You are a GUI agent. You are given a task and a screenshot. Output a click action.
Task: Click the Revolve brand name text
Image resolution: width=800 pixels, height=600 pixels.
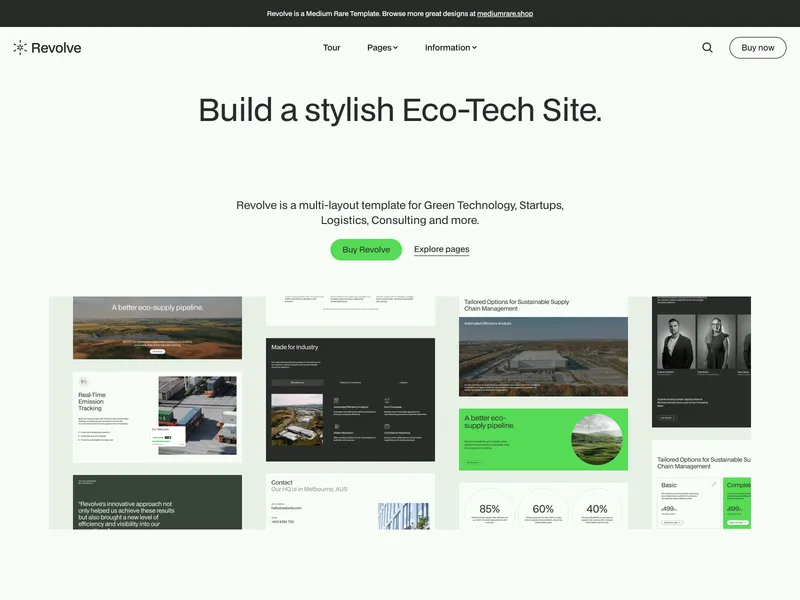tap(56, 48)
